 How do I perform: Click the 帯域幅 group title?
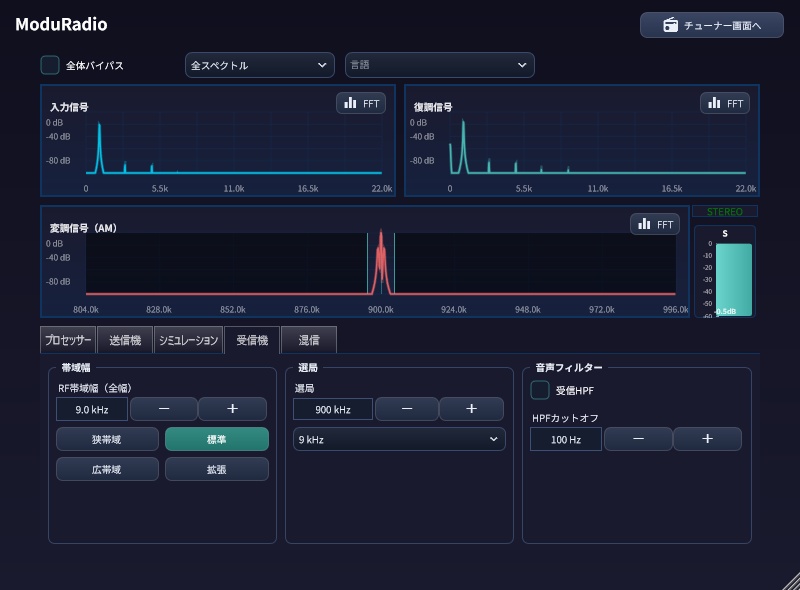(76, 367)
